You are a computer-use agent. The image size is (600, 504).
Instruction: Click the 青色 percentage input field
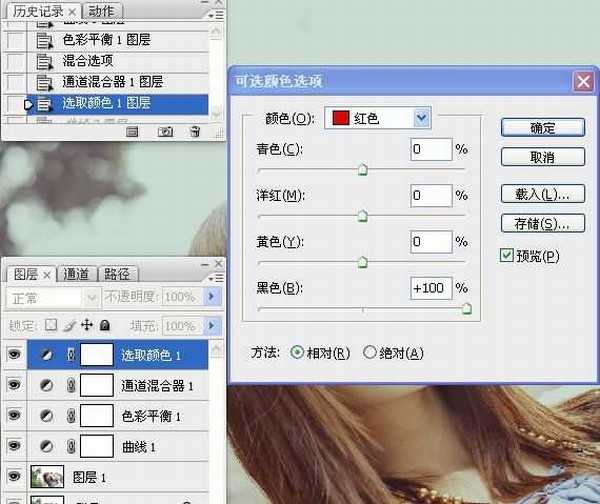[x=430, y=150]
